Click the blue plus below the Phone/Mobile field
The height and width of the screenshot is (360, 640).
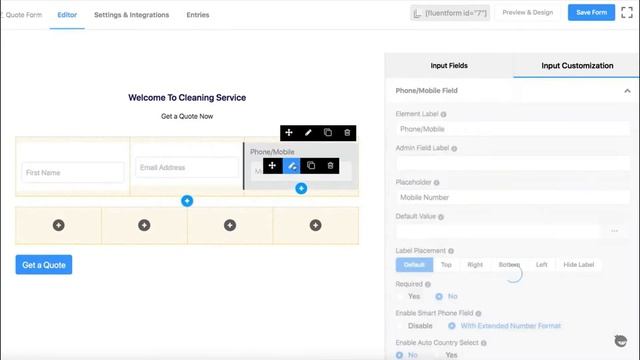point(301,189)
